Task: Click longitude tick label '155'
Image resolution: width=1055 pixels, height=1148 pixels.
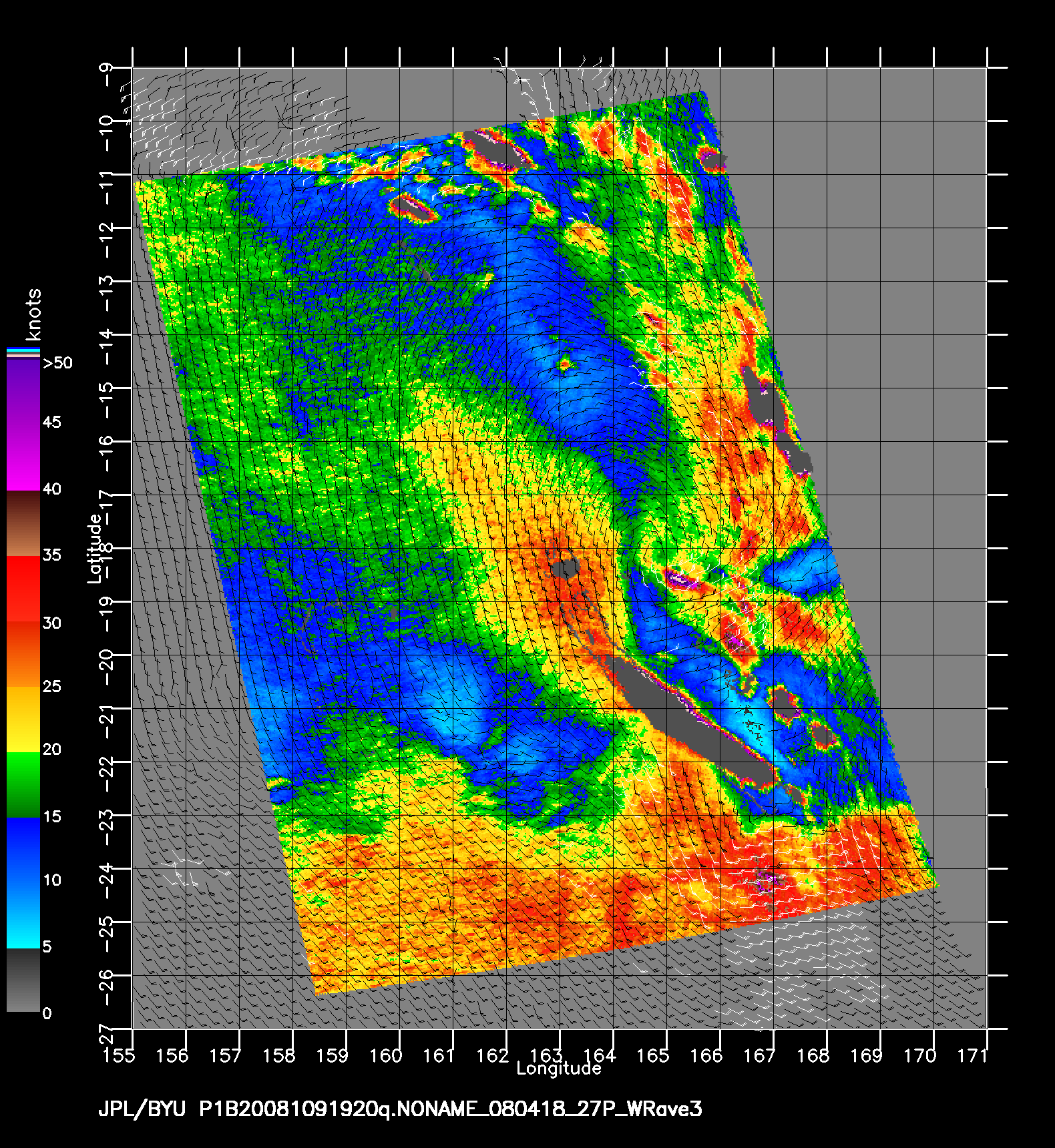Action: [x=118, y=1055]
